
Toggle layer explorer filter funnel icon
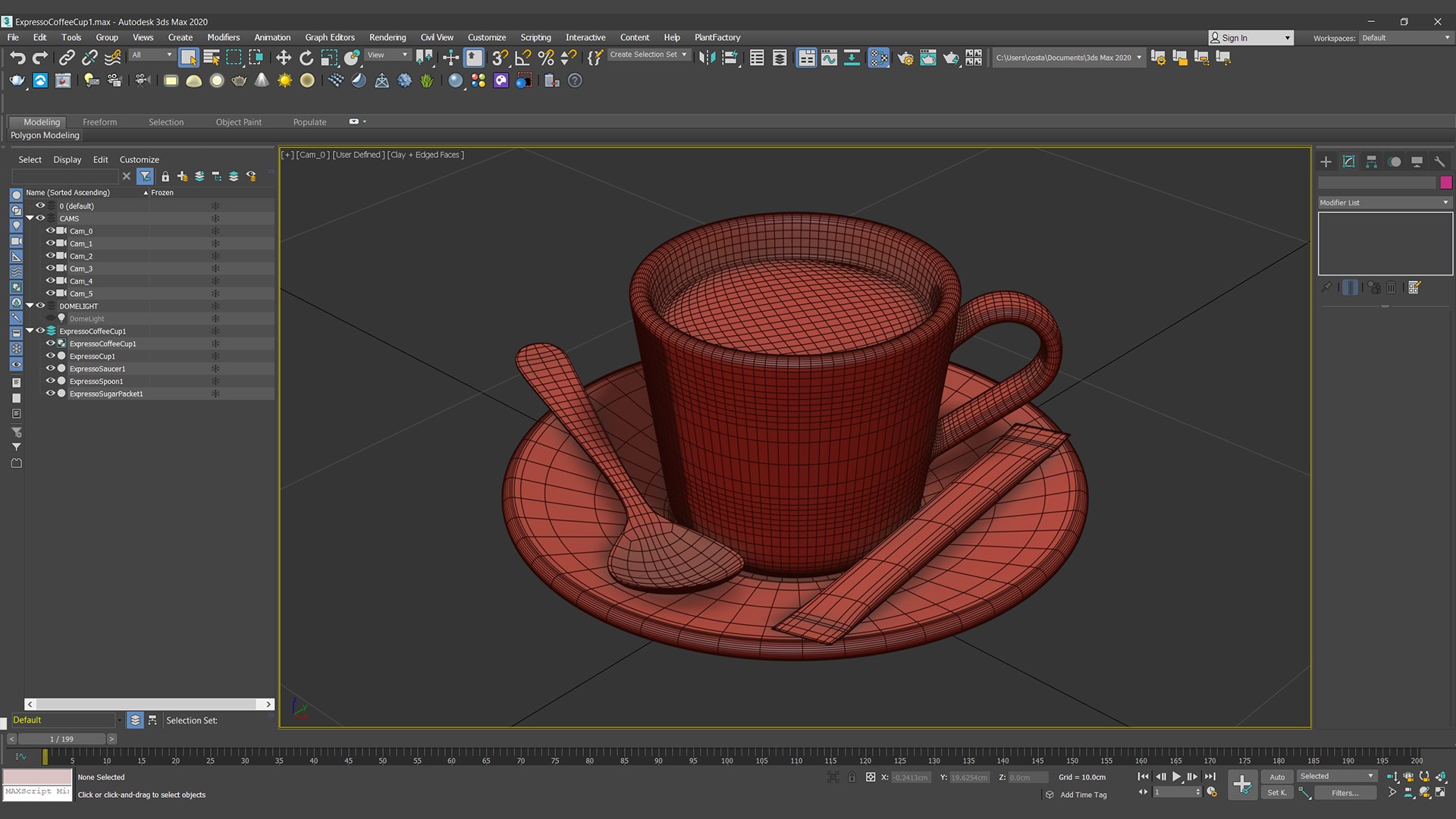(145, 176)
